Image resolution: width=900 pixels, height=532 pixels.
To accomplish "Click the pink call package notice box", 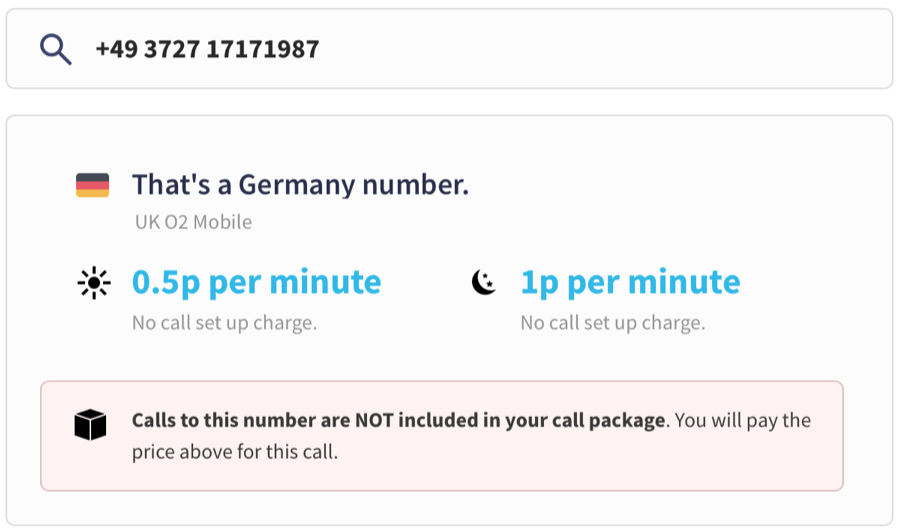I will (x=442, y=436).
